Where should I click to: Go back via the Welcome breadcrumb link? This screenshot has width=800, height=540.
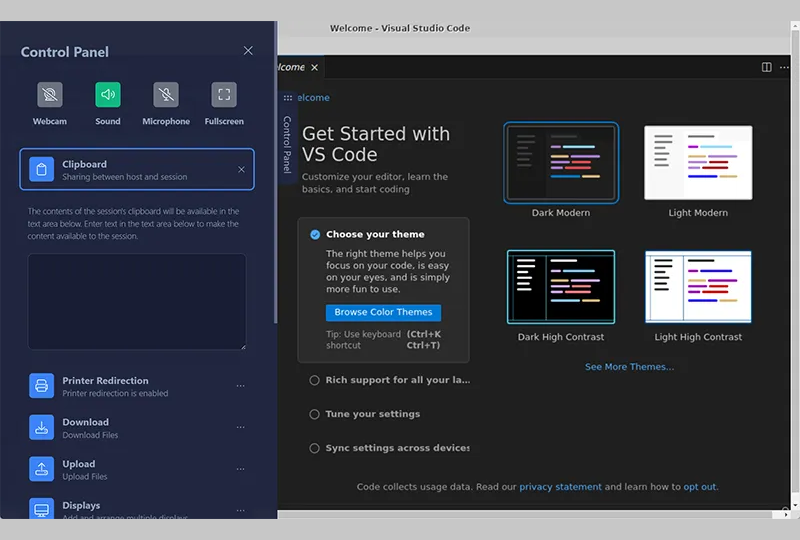[x=313, y=97]
